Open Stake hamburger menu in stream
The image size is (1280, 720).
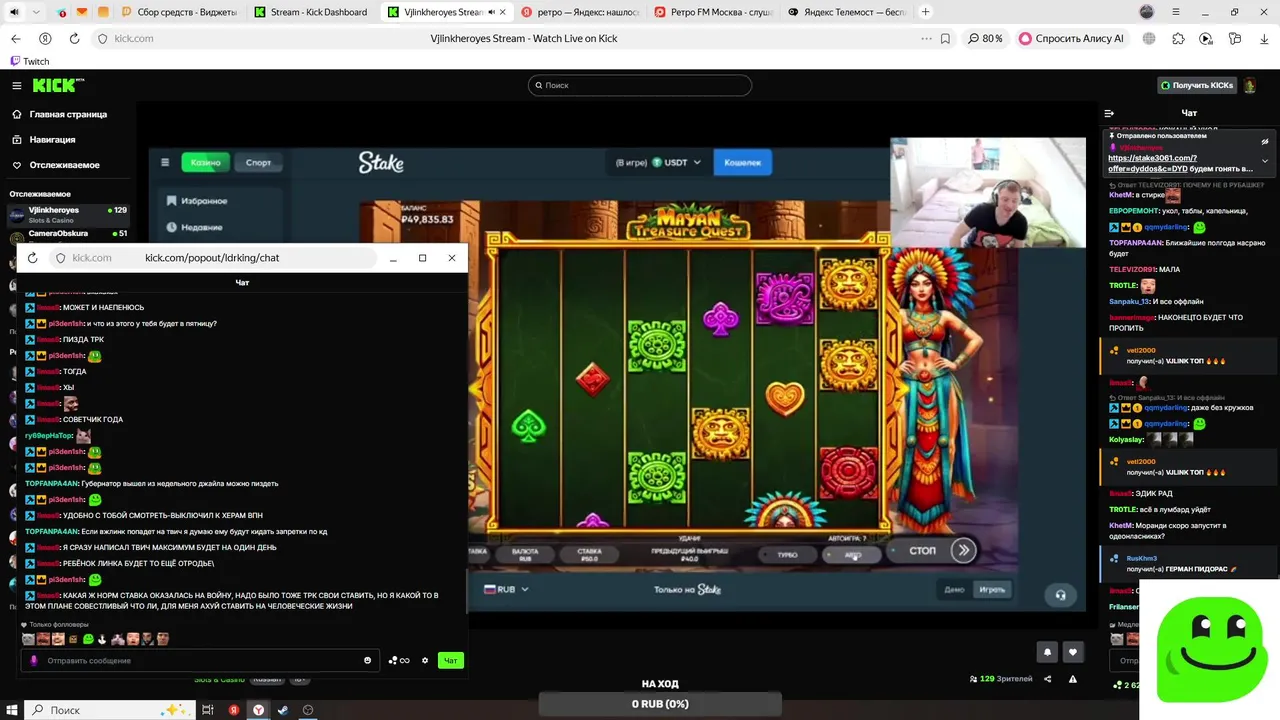[166, 162]
